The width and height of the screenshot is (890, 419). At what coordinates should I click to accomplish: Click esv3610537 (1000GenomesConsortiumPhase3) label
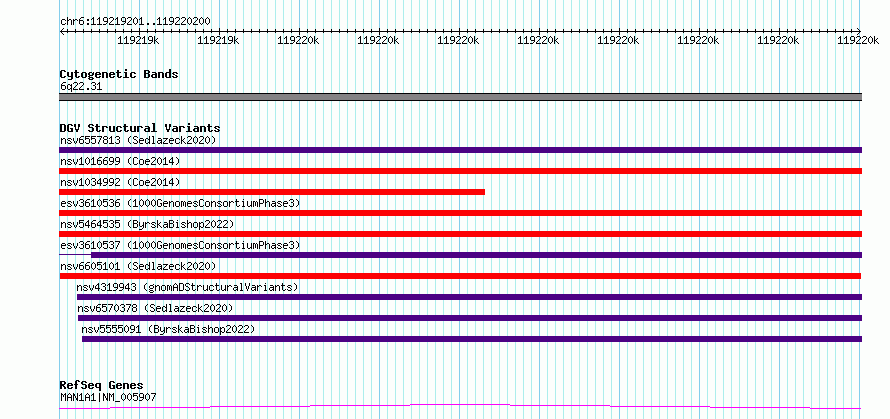pyautogui.click(x=180, y=245)
